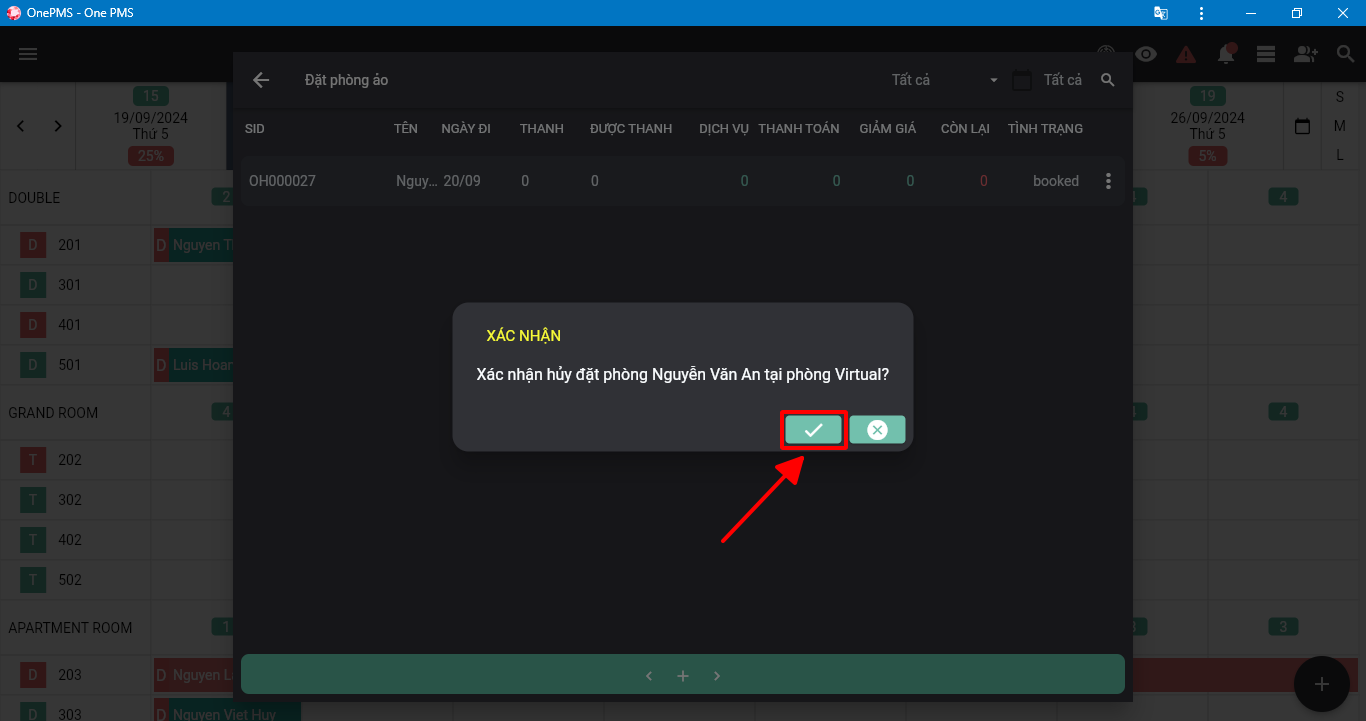Click the T status icon of room 402

[33, 540]
